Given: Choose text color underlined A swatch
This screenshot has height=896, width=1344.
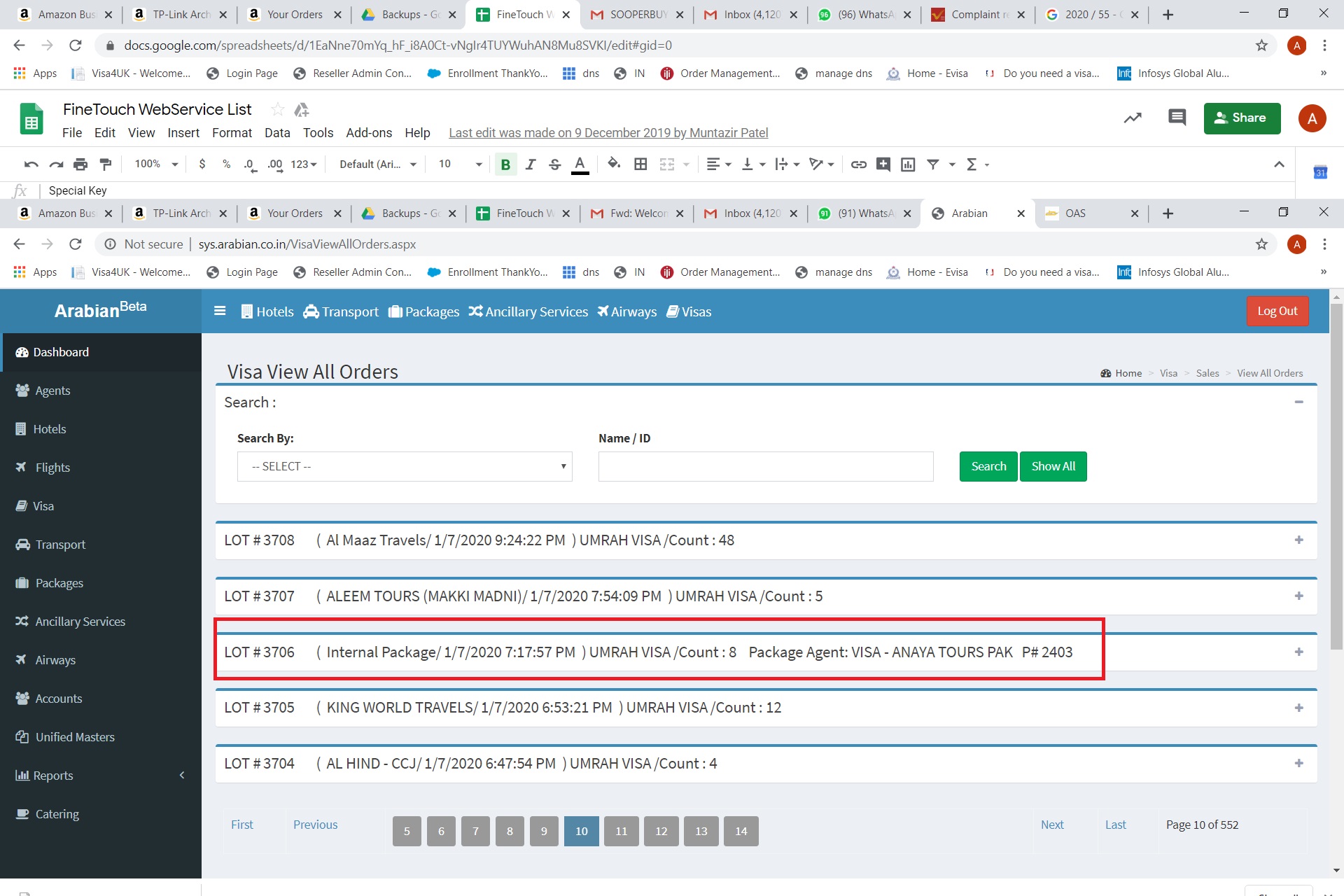Looking at the screenshot, I should click(x=580, y=164).
